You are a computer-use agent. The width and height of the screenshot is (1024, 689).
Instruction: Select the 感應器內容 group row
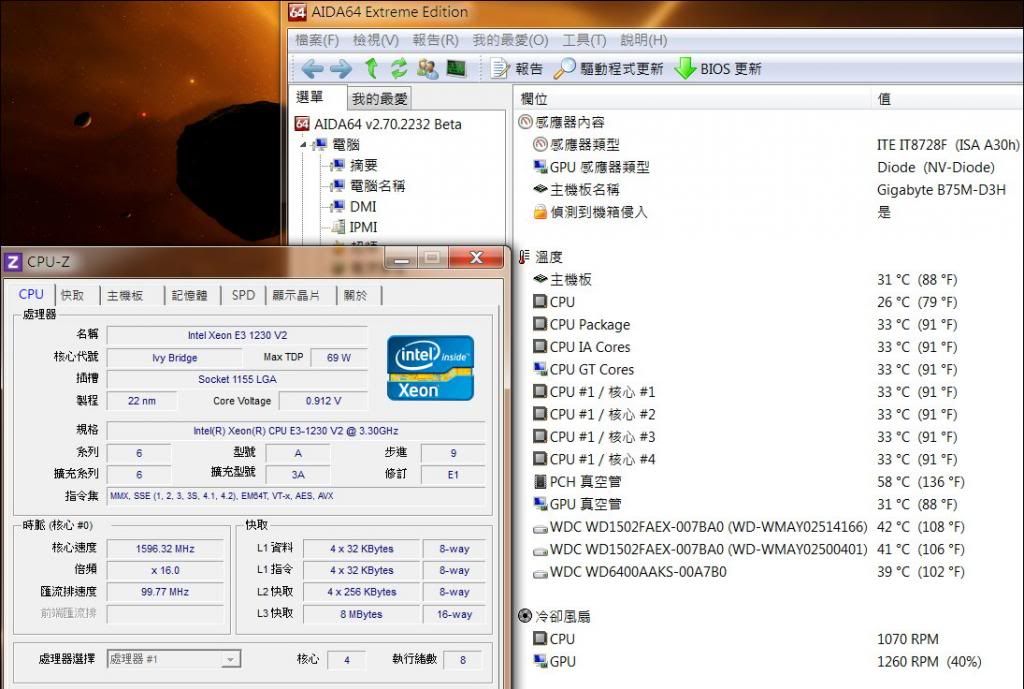point(769,122)
